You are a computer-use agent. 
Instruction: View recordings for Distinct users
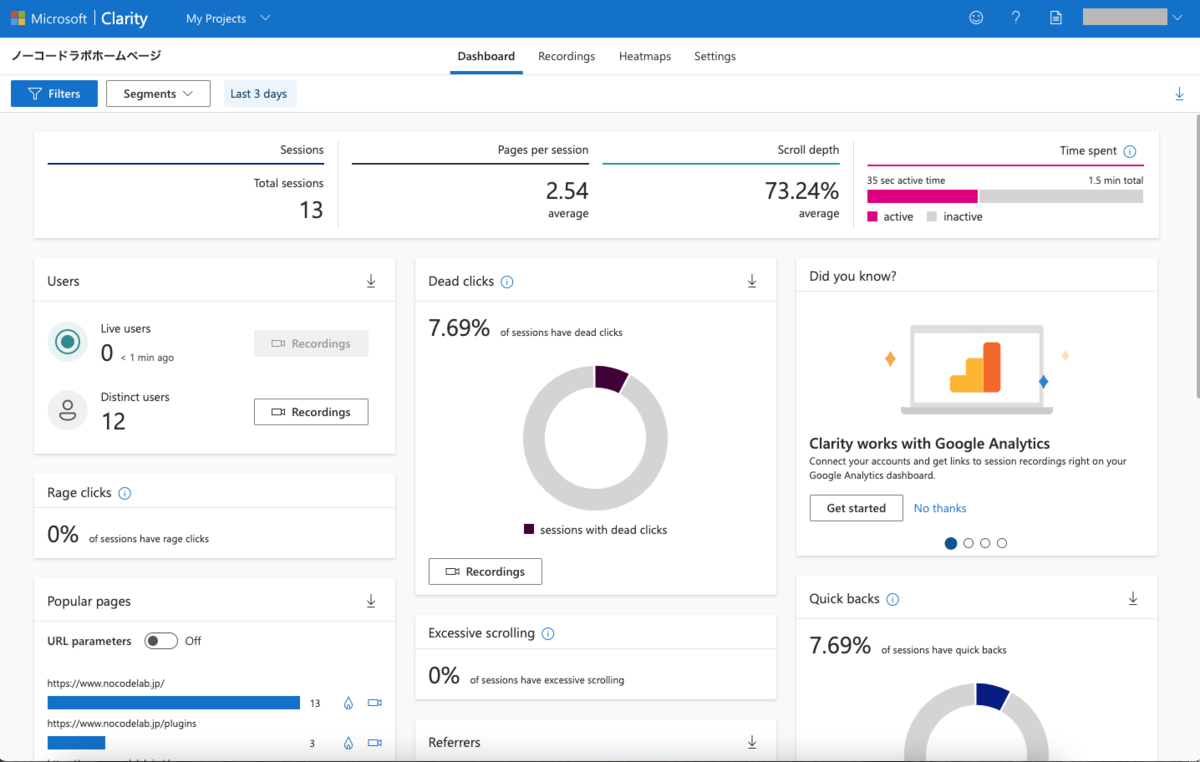[x=311, y=412]
